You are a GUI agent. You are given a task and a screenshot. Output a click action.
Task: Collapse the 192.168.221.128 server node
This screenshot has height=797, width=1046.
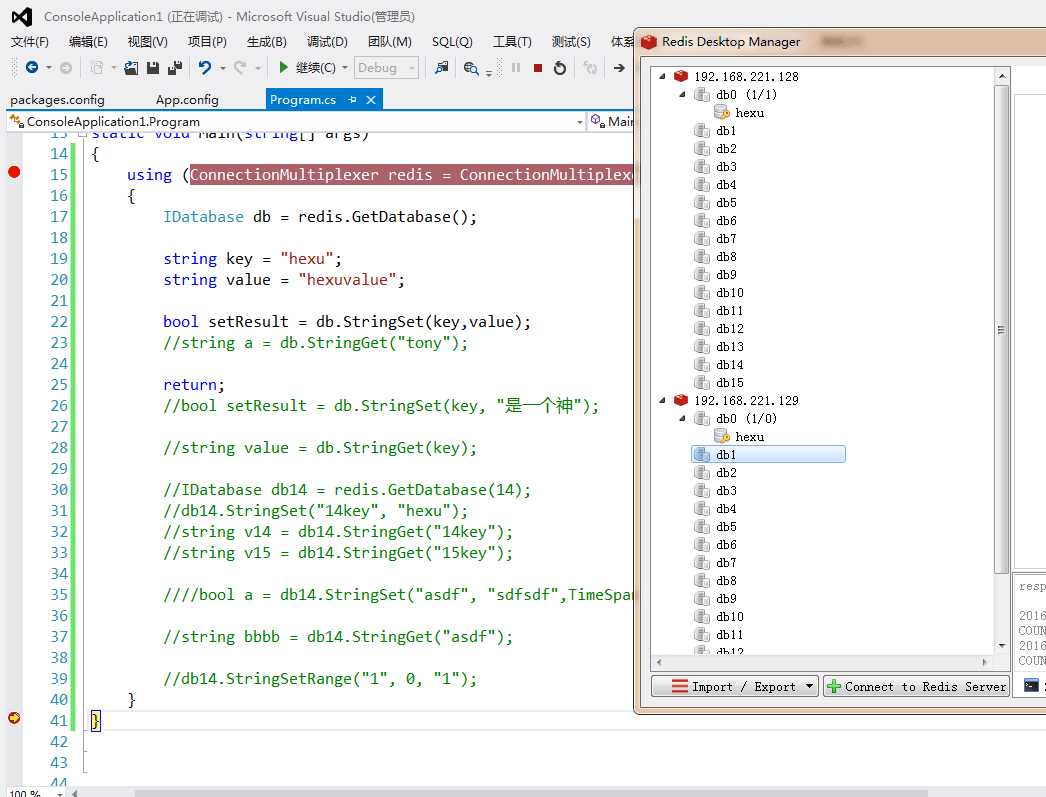[661, 76]
